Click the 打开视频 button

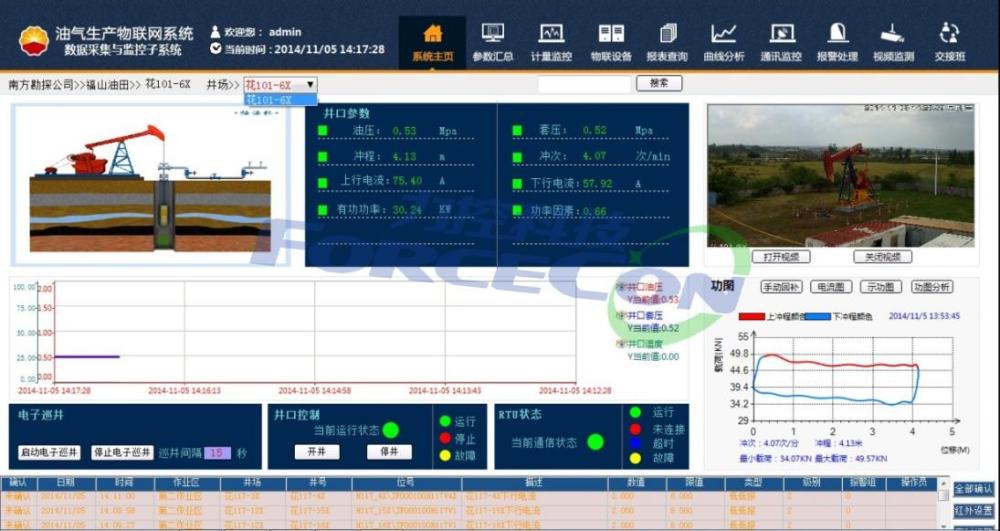tap(781, 257)
